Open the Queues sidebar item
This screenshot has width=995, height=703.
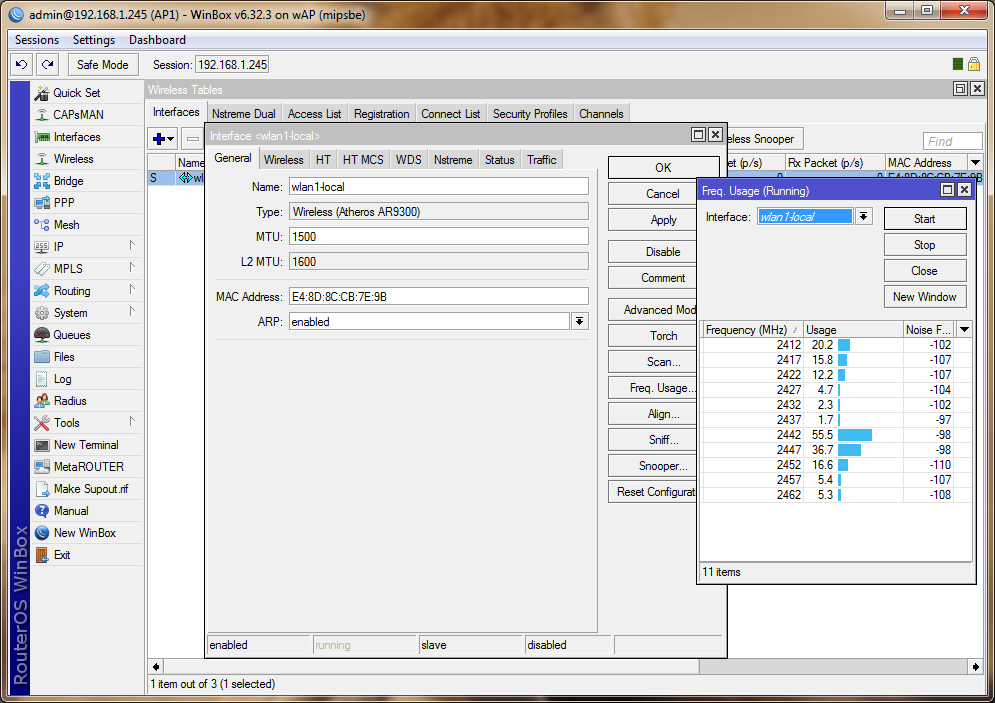pyautogui.click(x=71, y=335)
